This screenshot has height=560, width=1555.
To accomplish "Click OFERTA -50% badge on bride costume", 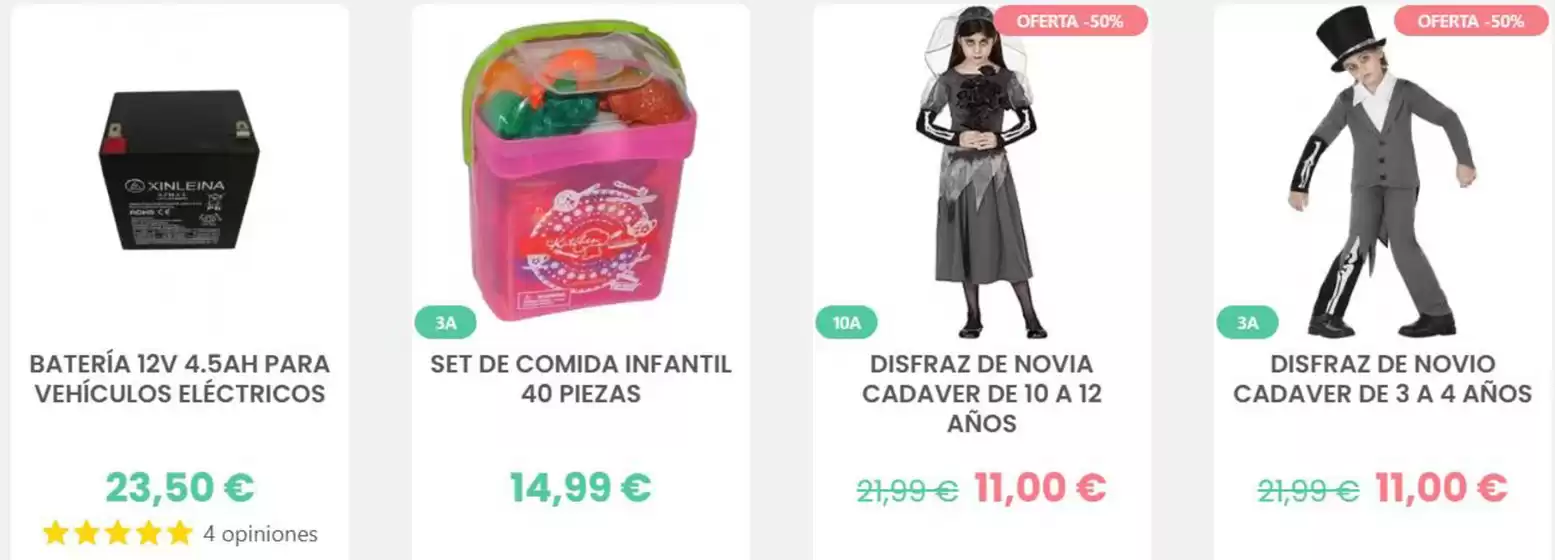I will (x=1070, y=21).
